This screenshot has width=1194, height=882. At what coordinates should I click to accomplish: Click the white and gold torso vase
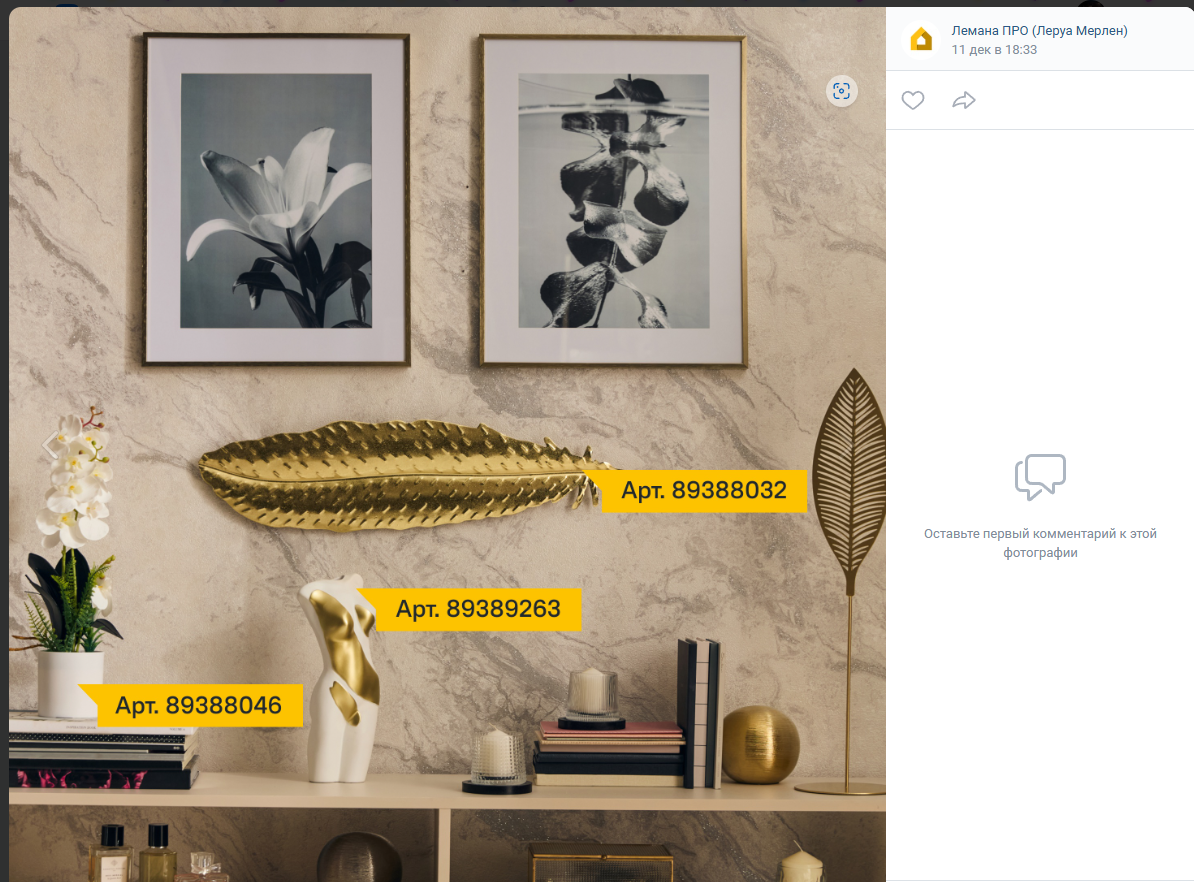pos(342,679)
